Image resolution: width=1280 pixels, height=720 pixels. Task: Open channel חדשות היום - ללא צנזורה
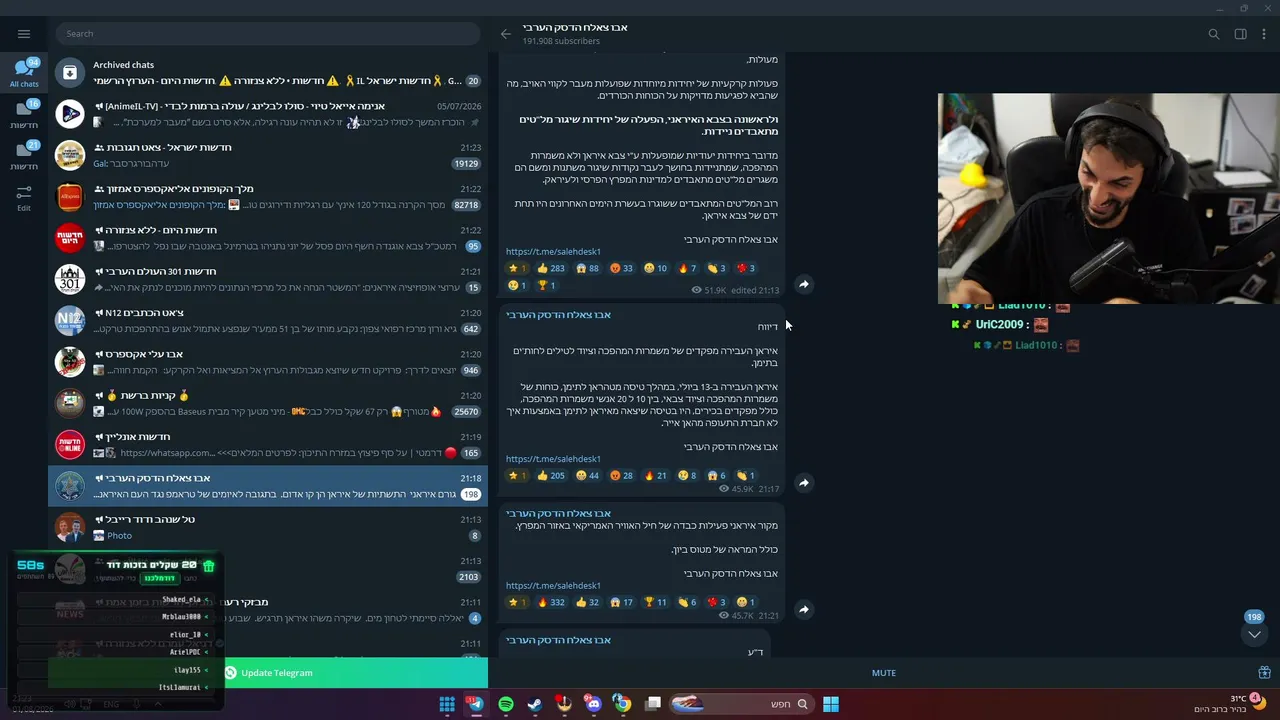coord(268,238)
